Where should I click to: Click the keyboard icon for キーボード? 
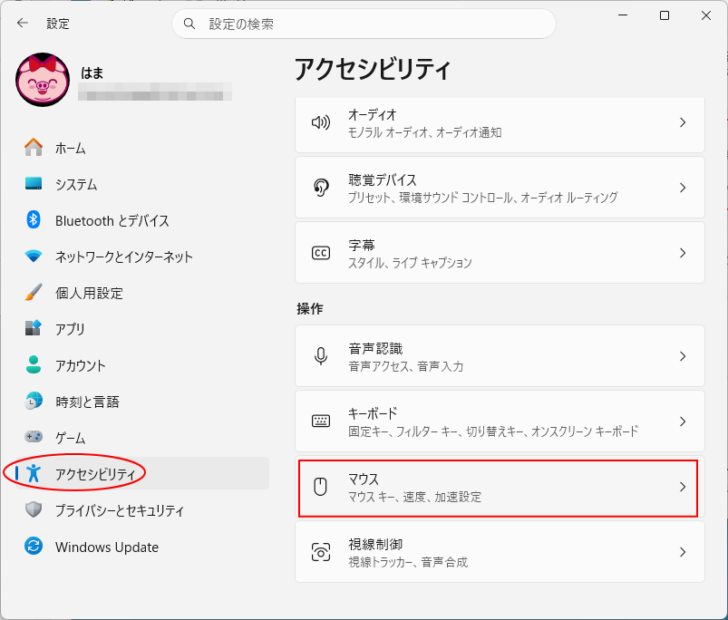tap(321, 421)
